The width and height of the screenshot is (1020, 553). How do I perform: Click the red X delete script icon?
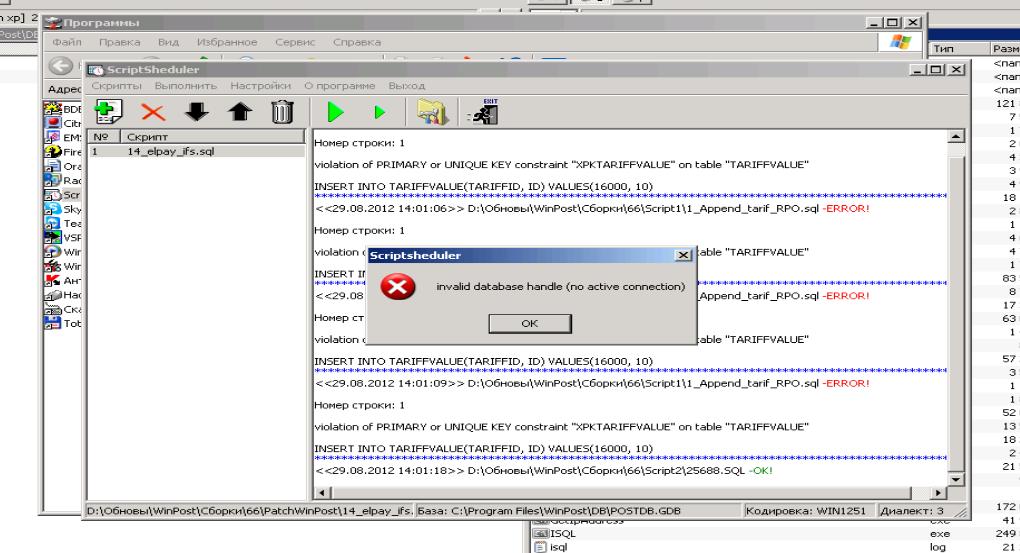click(x=153, y=113)
